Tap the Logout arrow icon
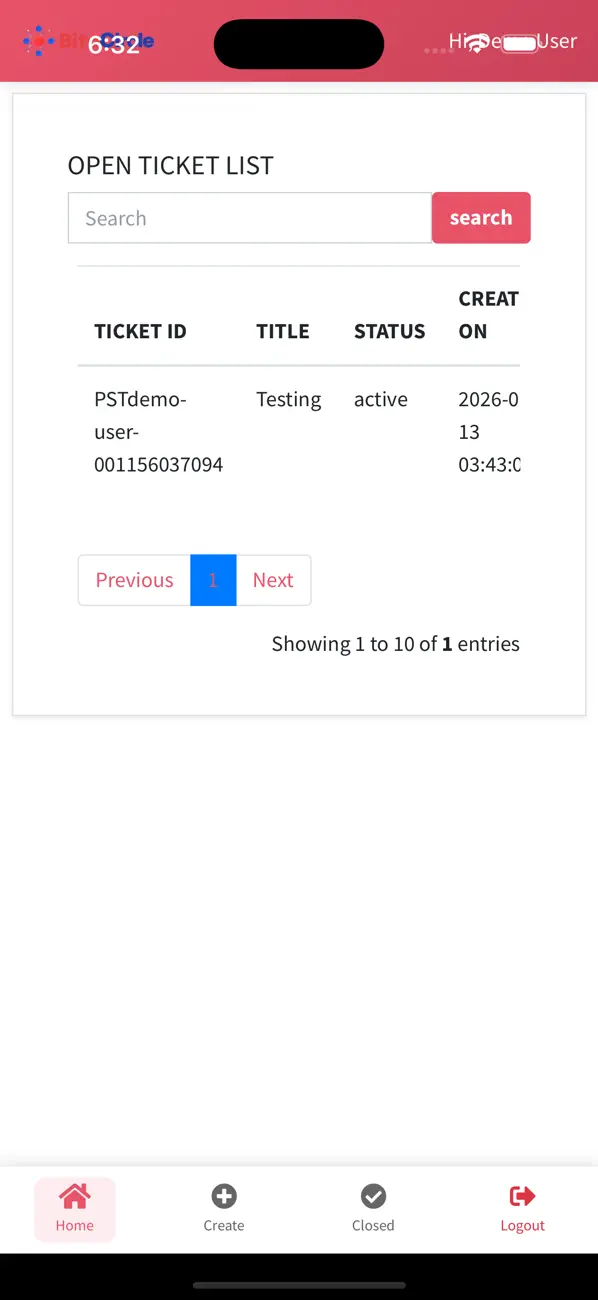Viewport: 598px width, 1300px height. [522, 1194]
